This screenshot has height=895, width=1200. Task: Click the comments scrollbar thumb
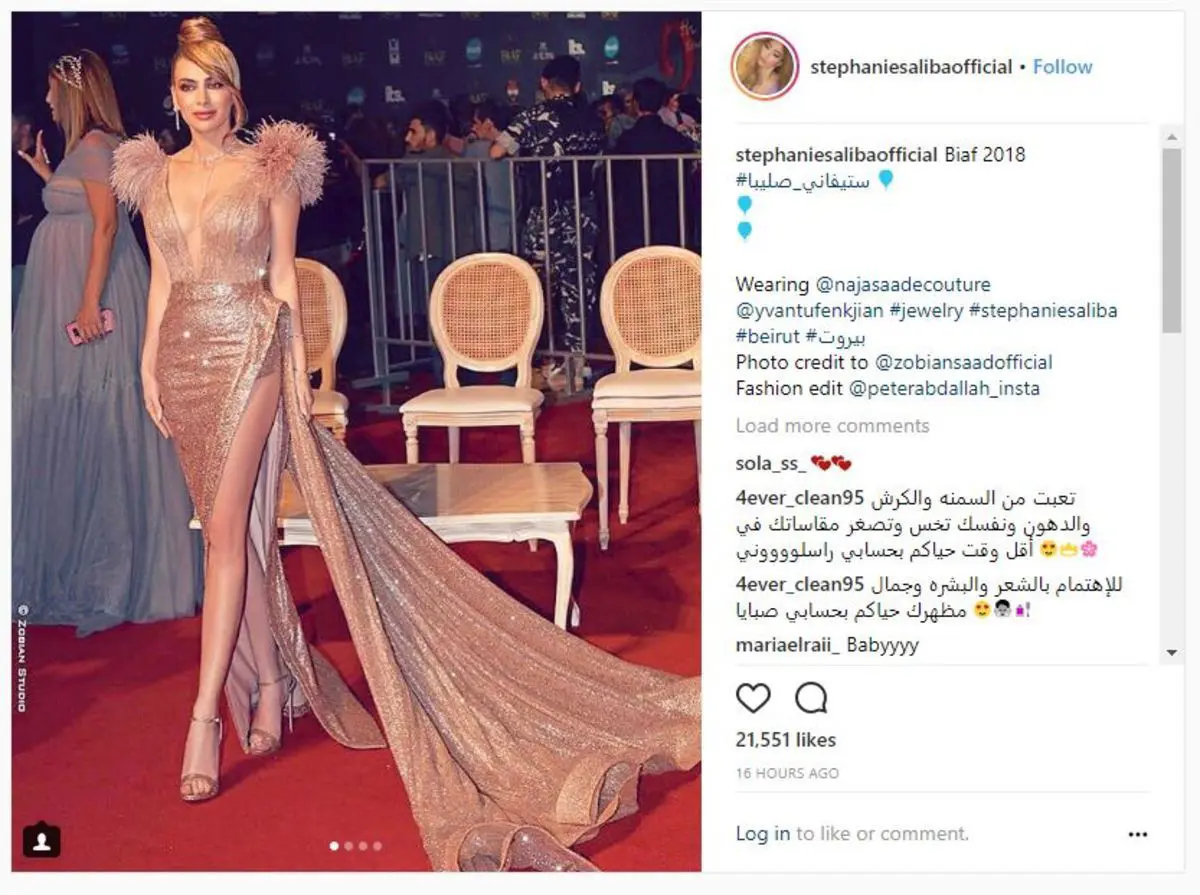1172,240
